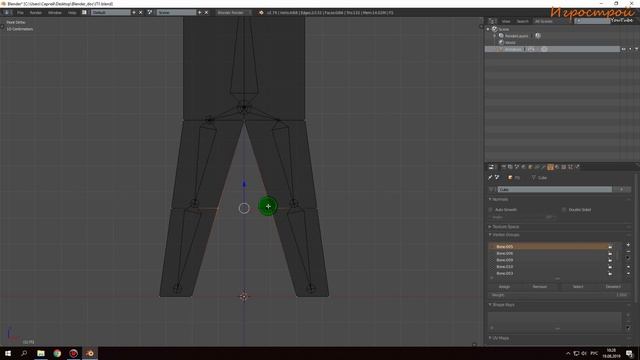This screenshot has height=360, width=640.
Task: Click the vertex group Select button
Action: point(578,287)
